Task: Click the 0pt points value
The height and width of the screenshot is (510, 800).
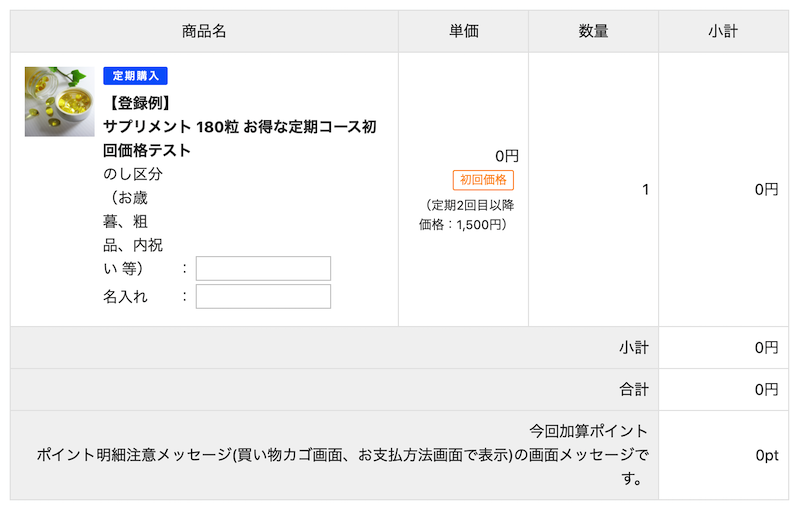Action: coord(766,455)
